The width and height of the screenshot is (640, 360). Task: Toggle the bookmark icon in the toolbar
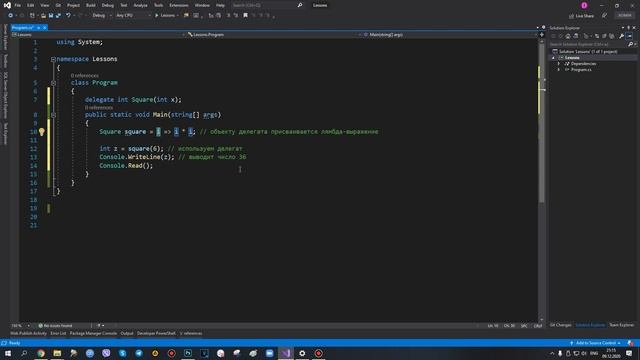(x=245, y=16)
